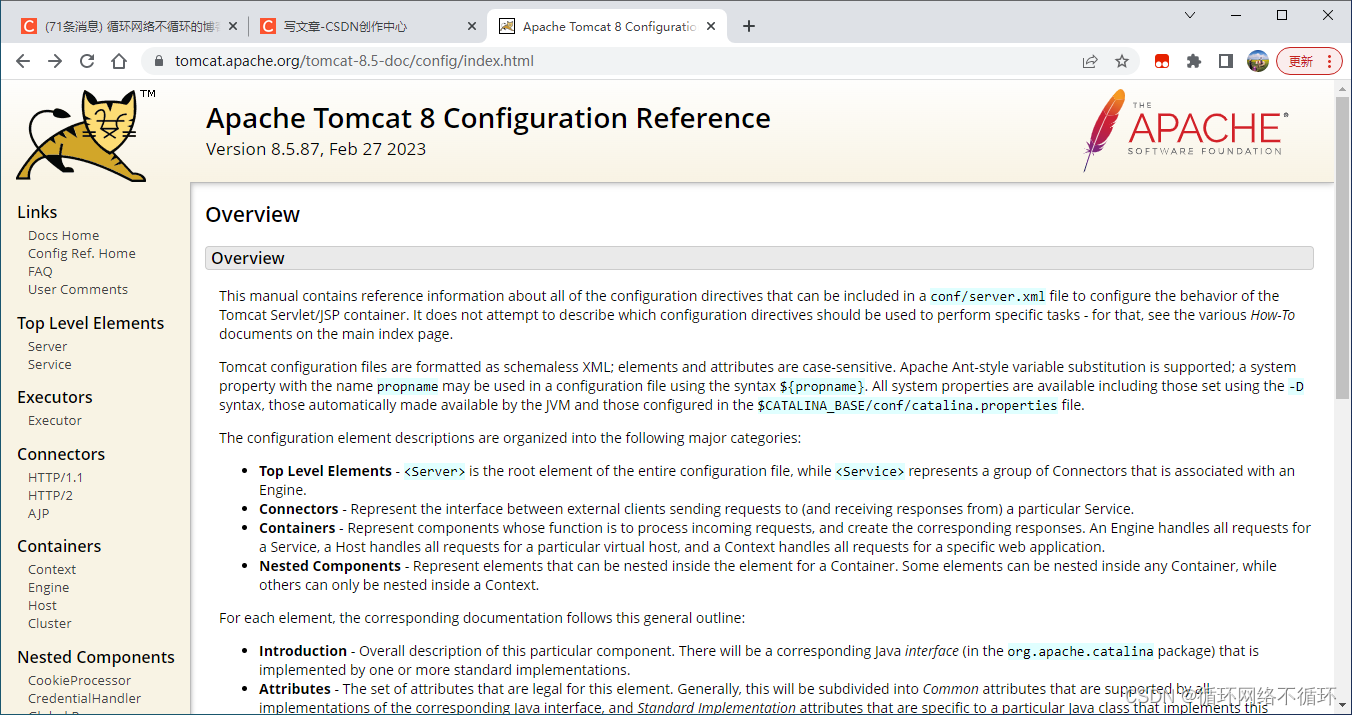Open the AJP connector link

[38, 514]
